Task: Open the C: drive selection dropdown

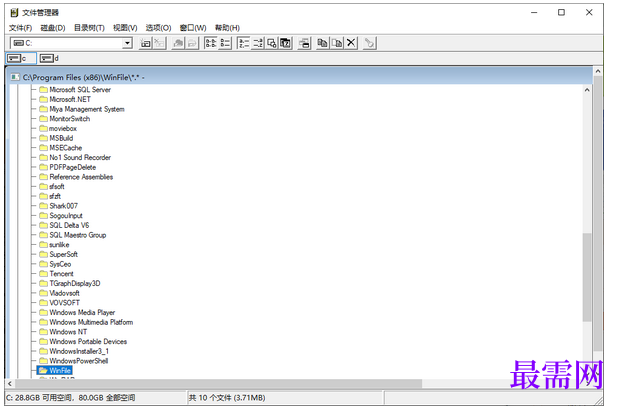Action: (127, 43)
